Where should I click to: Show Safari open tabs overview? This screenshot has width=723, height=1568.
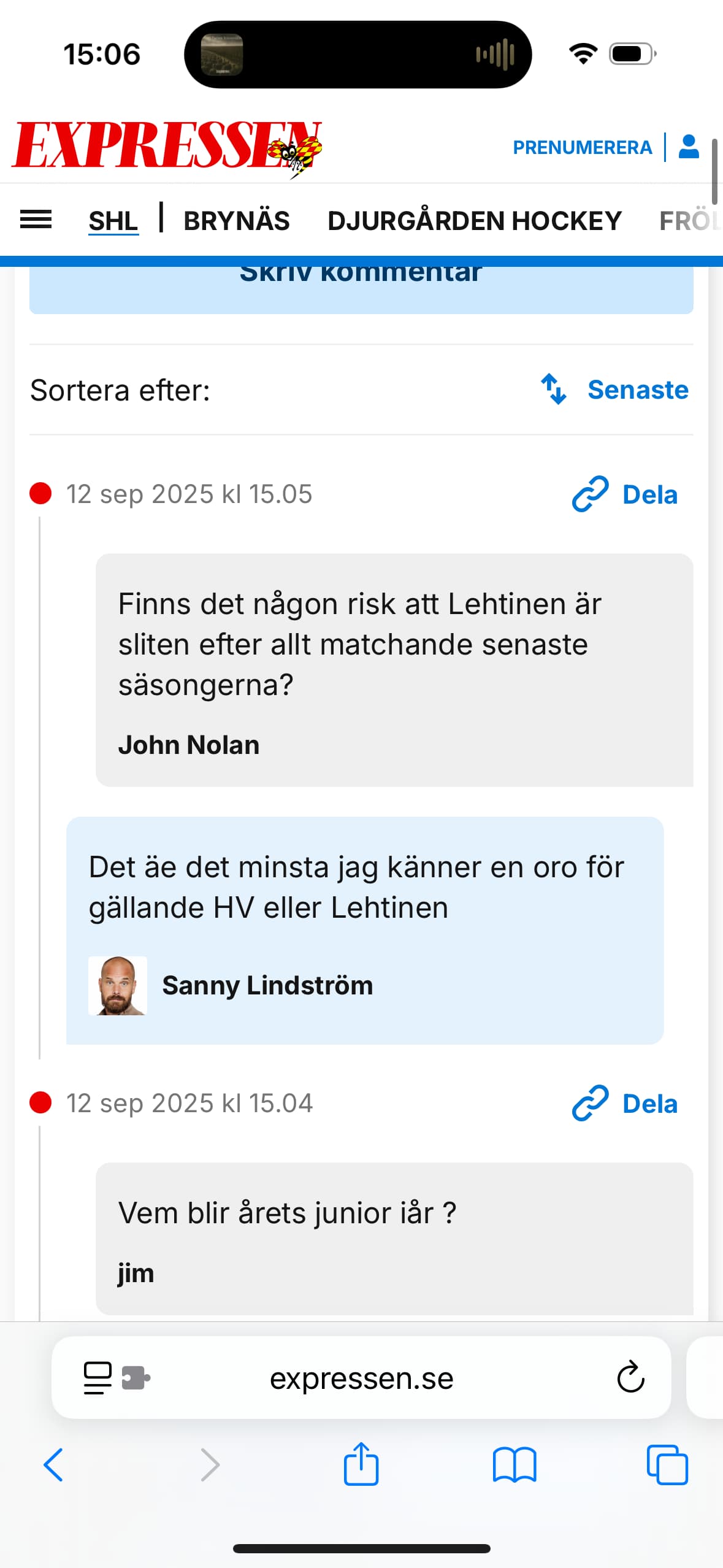[x=667, y=1464]
